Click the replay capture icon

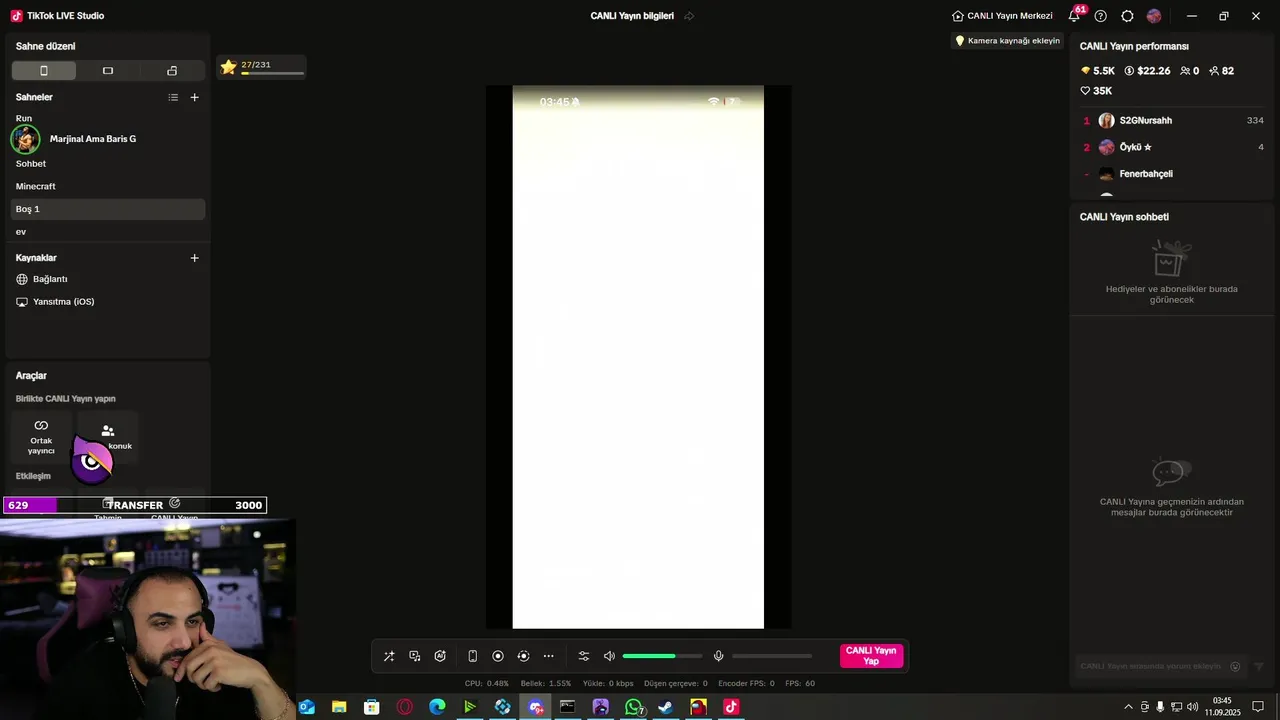coord(523,656)
